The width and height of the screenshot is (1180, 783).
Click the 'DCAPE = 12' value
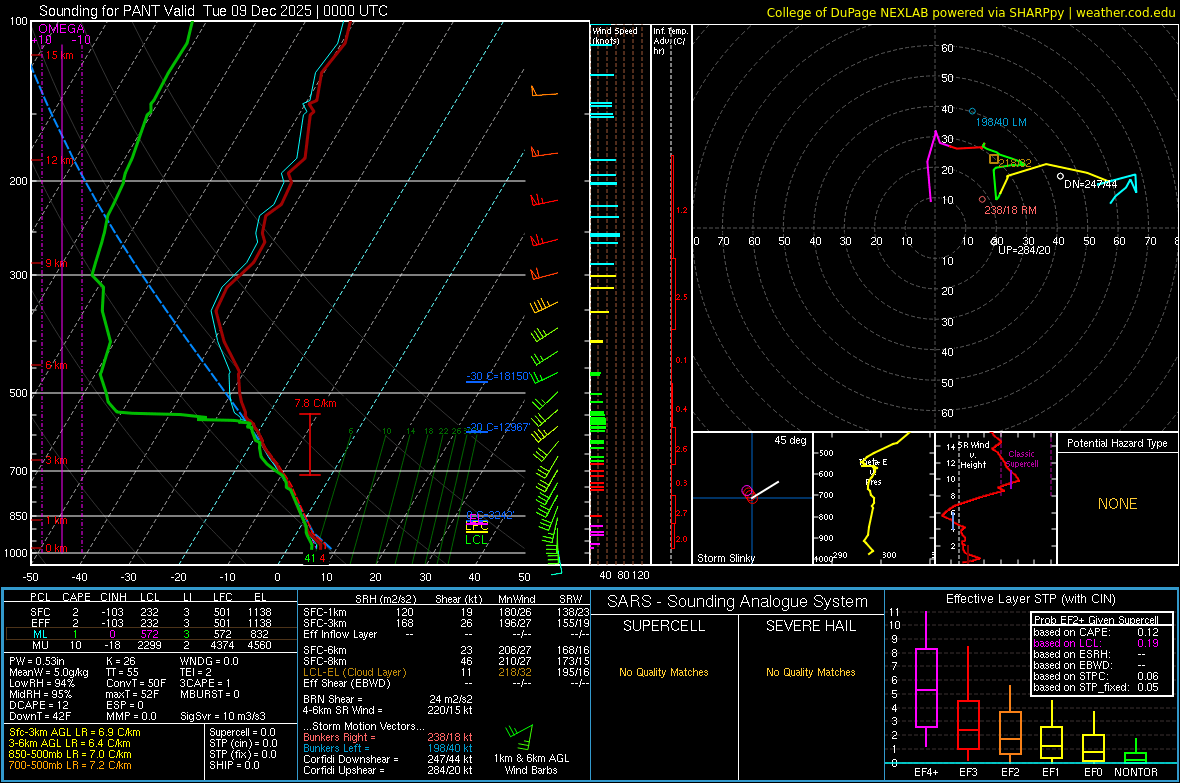pyautogui.click(x=38, y=705)
